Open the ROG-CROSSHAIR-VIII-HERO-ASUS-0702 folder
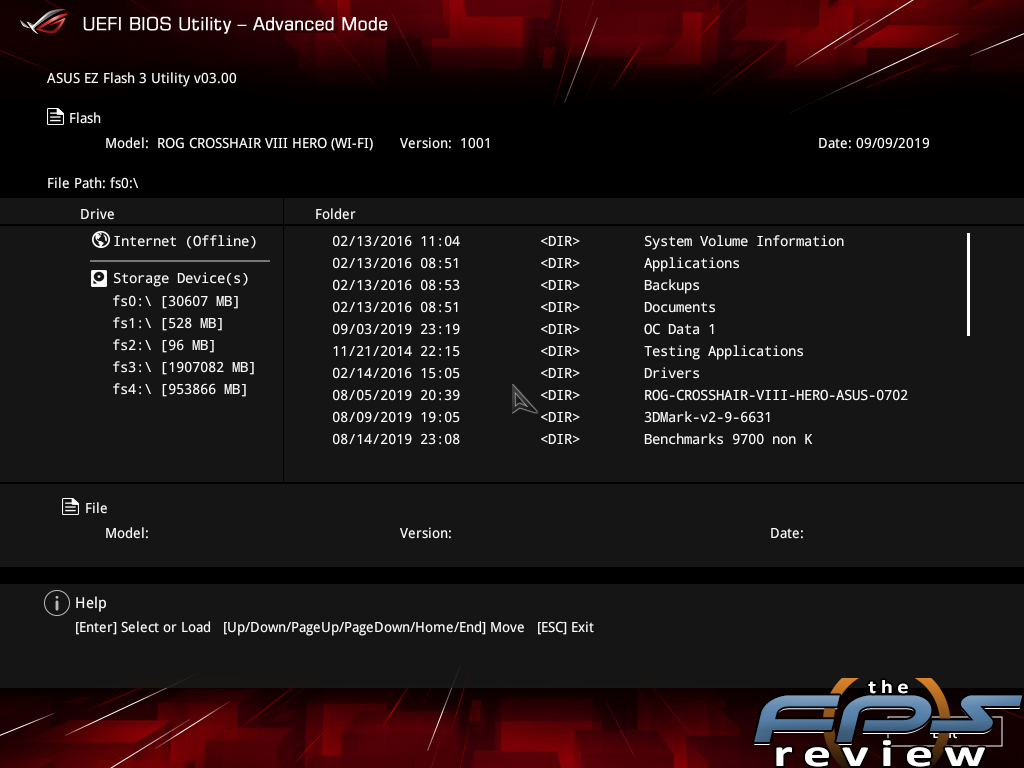 (x=776, y=395)
